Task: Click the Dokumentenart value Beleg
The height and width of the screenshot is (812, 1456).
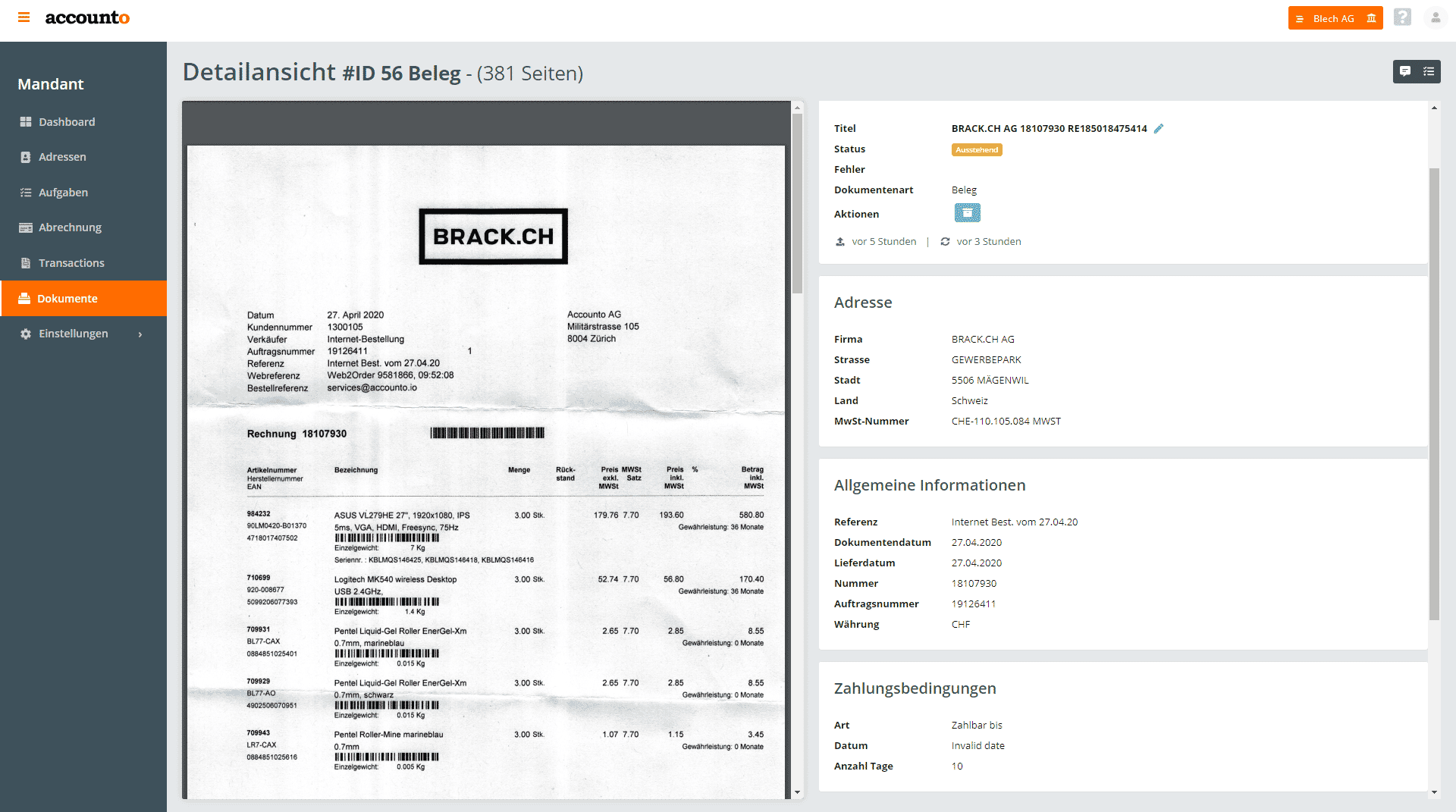Action: (964, 190)
